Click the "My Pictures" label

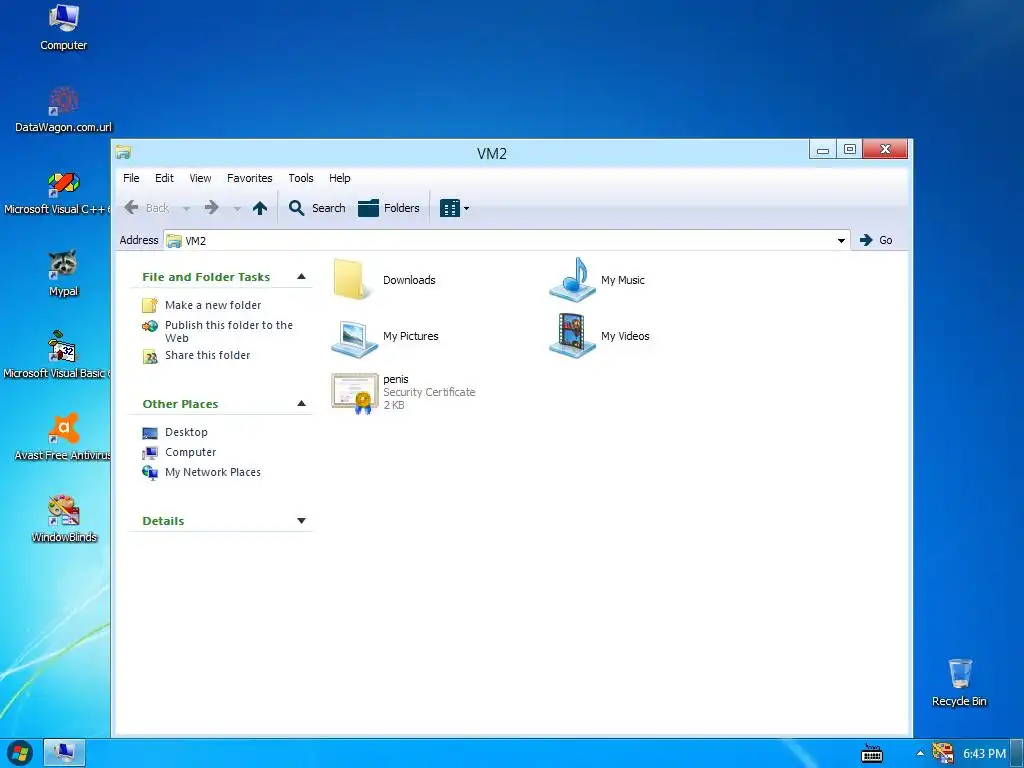[410, 336]
